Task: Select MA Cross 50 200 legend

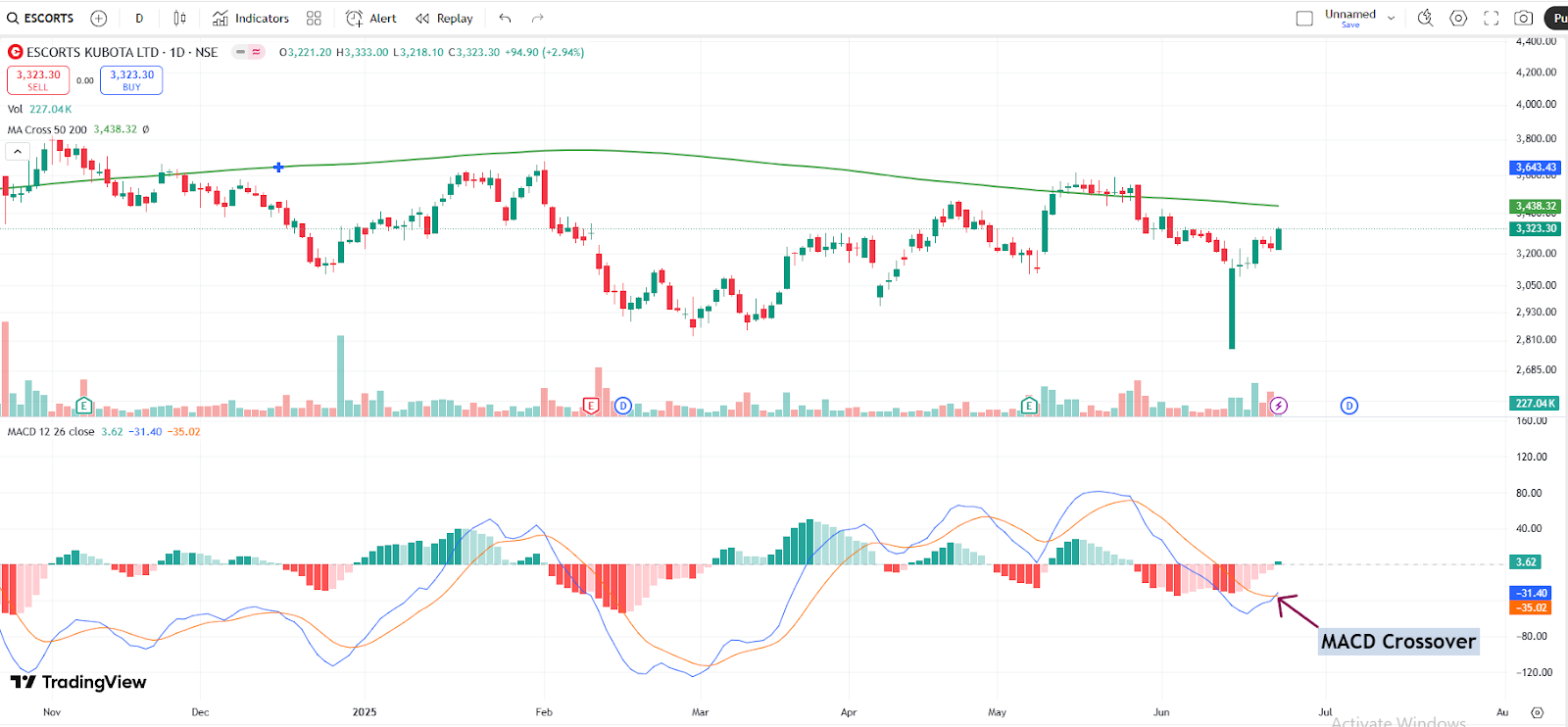Action: (x=47, y=129)
